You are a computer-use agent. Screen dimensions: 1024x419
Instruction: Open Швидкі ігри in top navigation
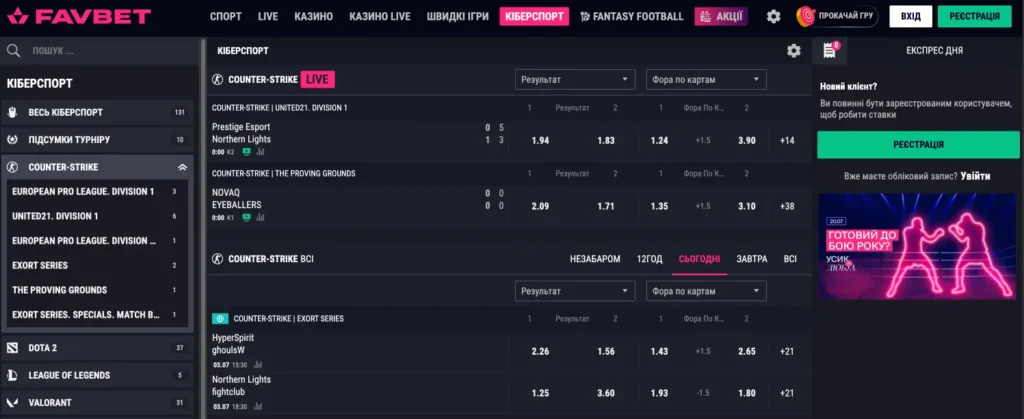458,16
